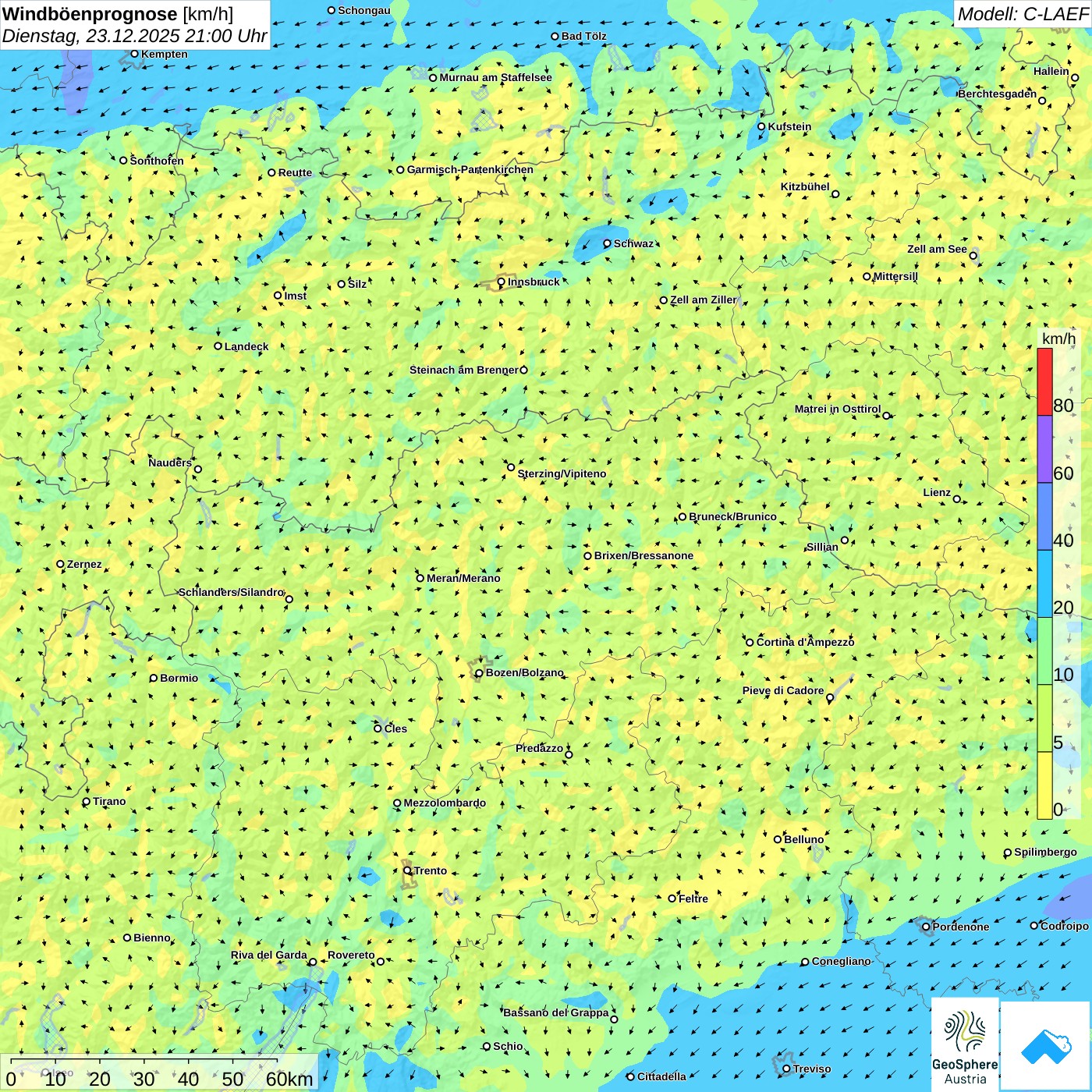The height and width of the screenshot is (1092, 1092).
Task: Click the Lienz city marker
Action: (x=957, y=499)
